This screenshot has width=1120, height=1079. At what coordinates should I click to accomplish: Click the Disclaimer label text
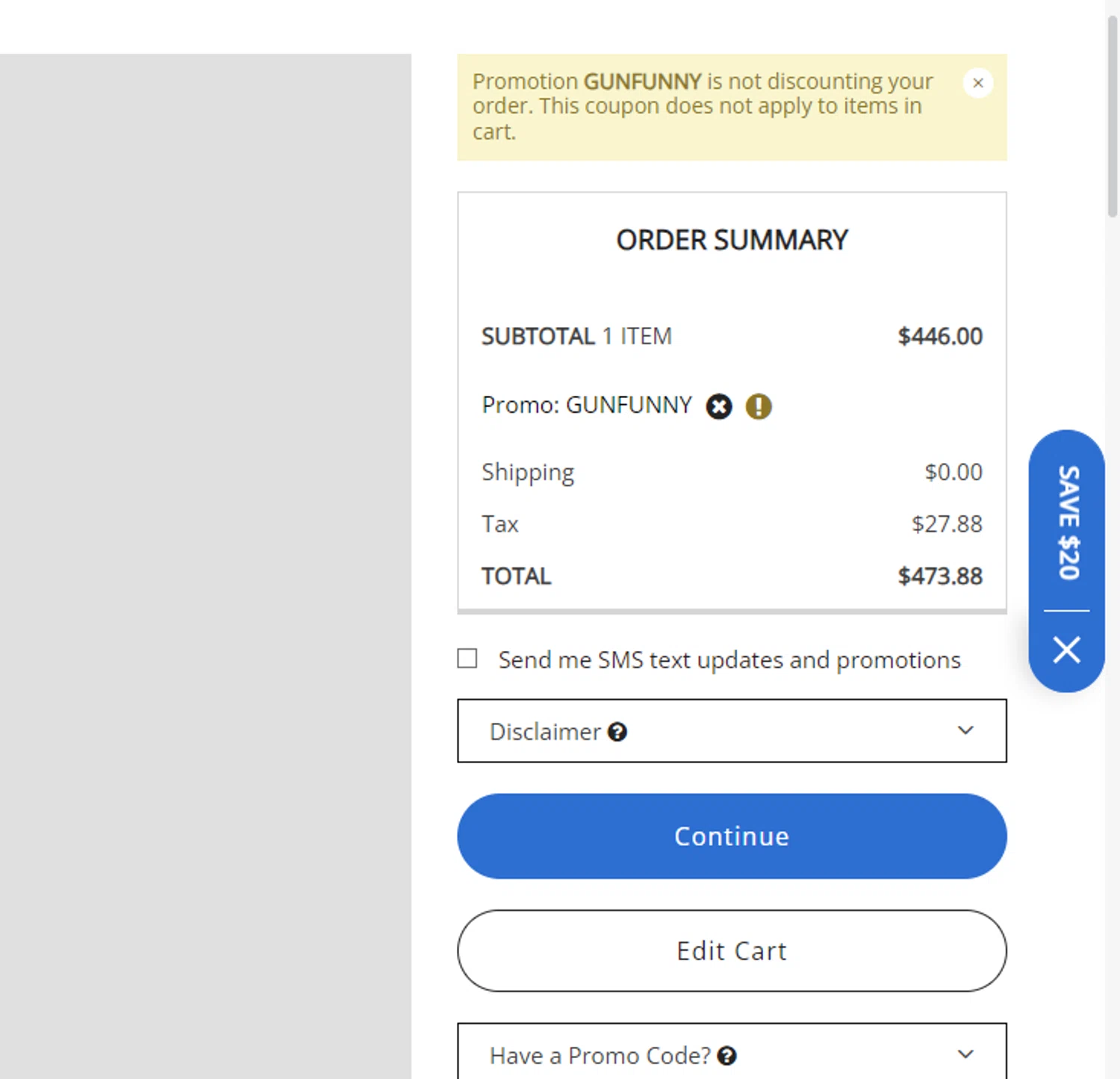[545, 732]
